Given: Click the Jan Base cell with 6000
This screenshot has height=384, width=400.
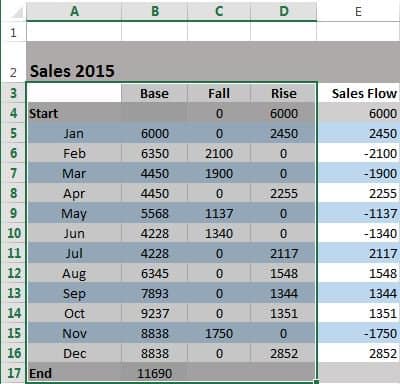Looking at the screenshot, I should 155,133.
